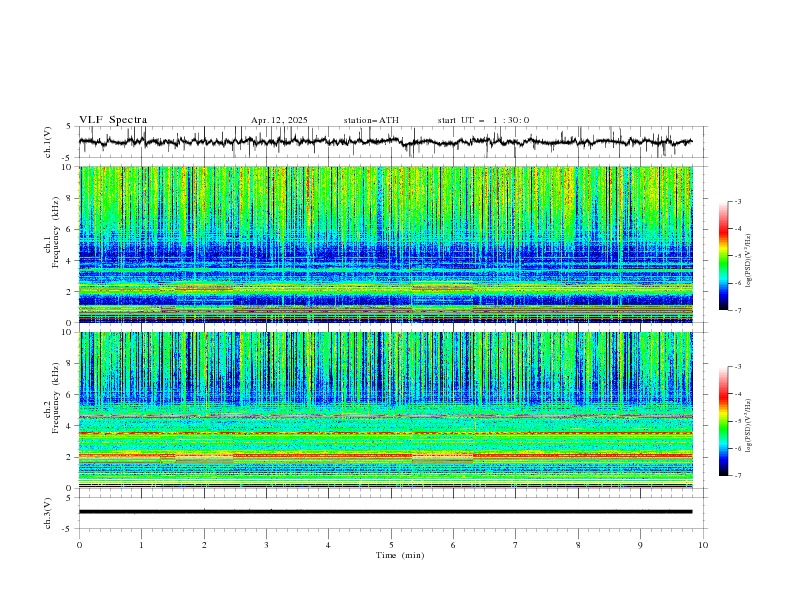792x612 pixels.
Task: Click the '-7' tick on ch.2 colorbar
Action: (x=737, y=475)
